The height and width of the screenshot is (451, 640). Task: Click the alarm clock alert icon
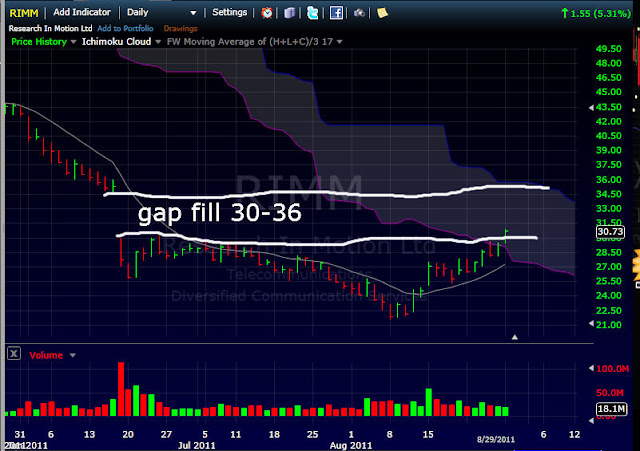point(267,13)
